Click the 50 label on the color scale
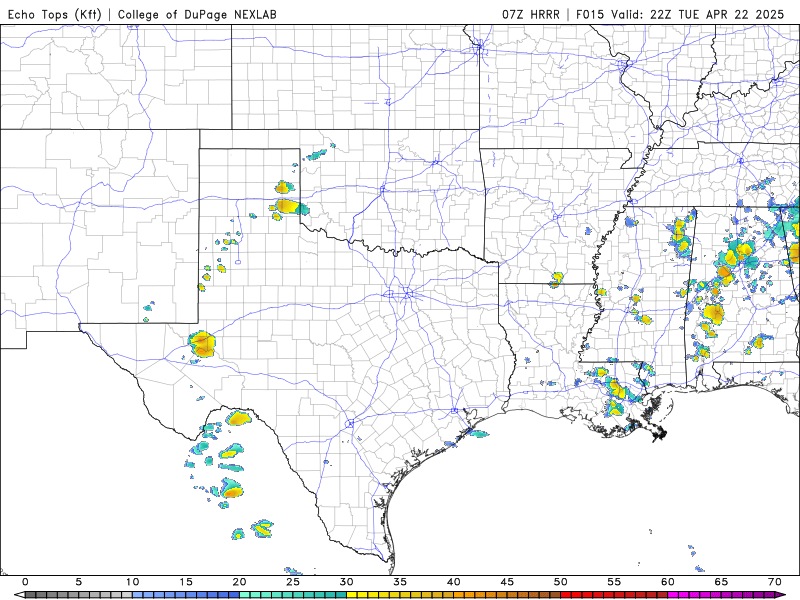The width and height of the screenshot is (800, 600). point(561,582)
